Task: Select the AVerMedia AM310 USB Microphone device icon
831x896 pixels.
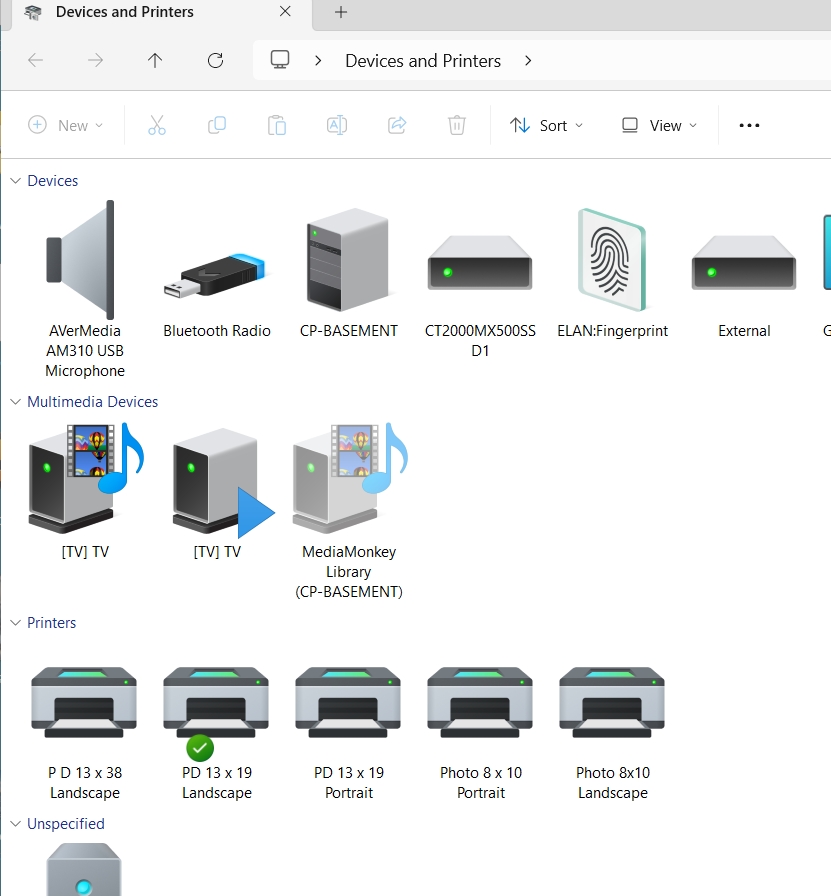Action: coord(81,260)
